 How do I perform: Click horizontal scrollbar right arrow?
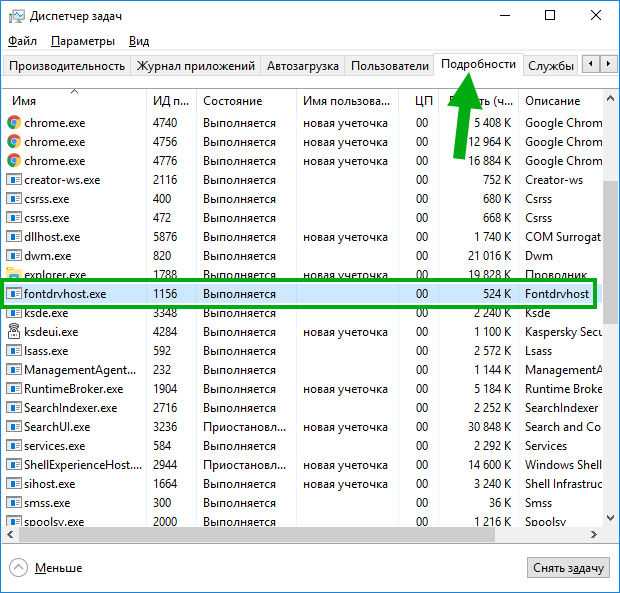point(594,534)
